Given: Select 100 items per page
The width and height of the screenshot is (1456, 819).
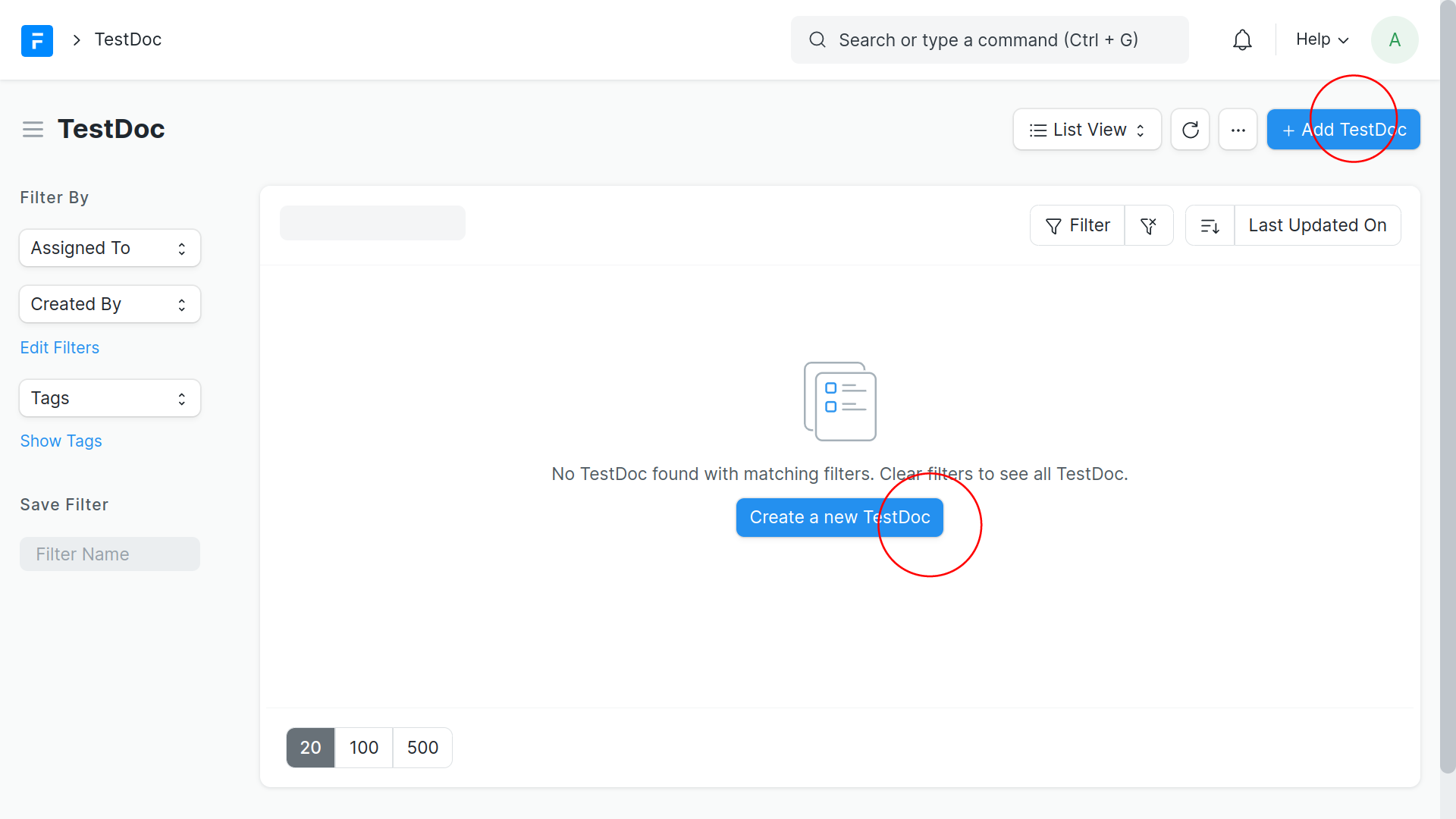Looking at the screenshot, I should [x=363, y=747].
